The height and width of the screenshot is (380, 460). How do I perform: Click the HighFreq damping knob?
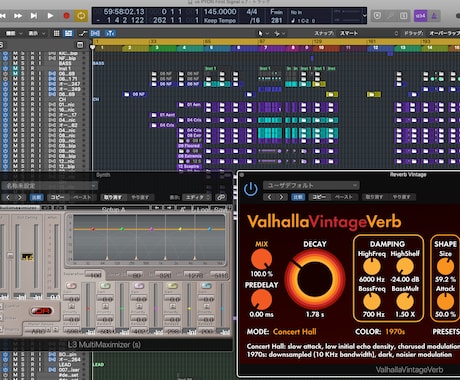click(x=372, y=266)
